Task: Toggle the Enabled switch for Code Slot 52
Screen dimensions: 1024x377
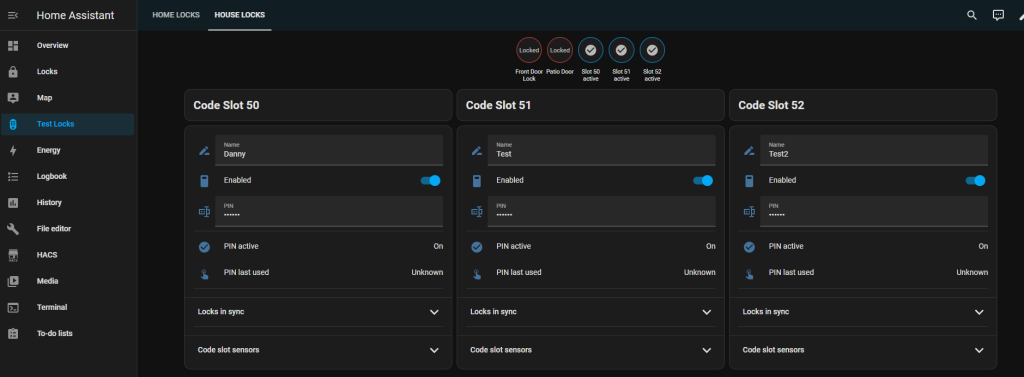Action: pos(976,180)
